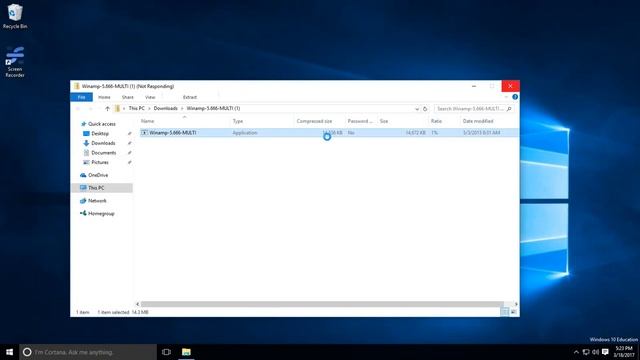
Task: Open the volume tray icon
Action: (596, 352)
